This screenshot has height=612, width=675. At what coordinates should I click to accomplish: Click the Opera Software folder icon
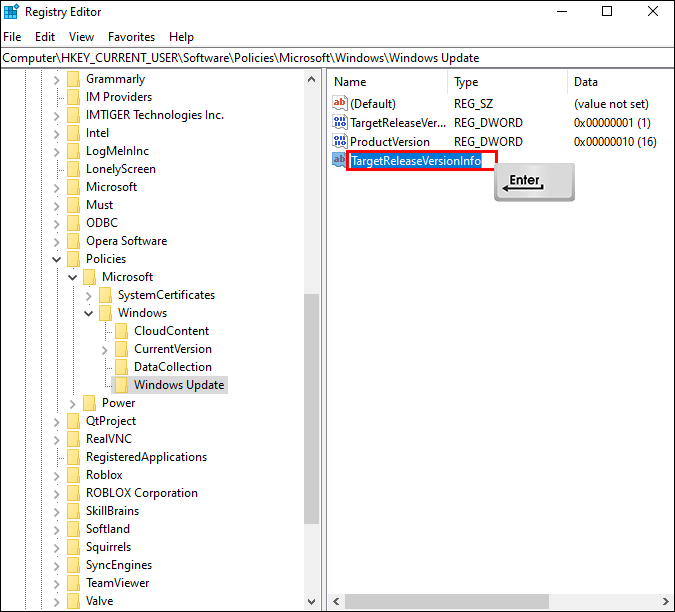click(74, 241)
